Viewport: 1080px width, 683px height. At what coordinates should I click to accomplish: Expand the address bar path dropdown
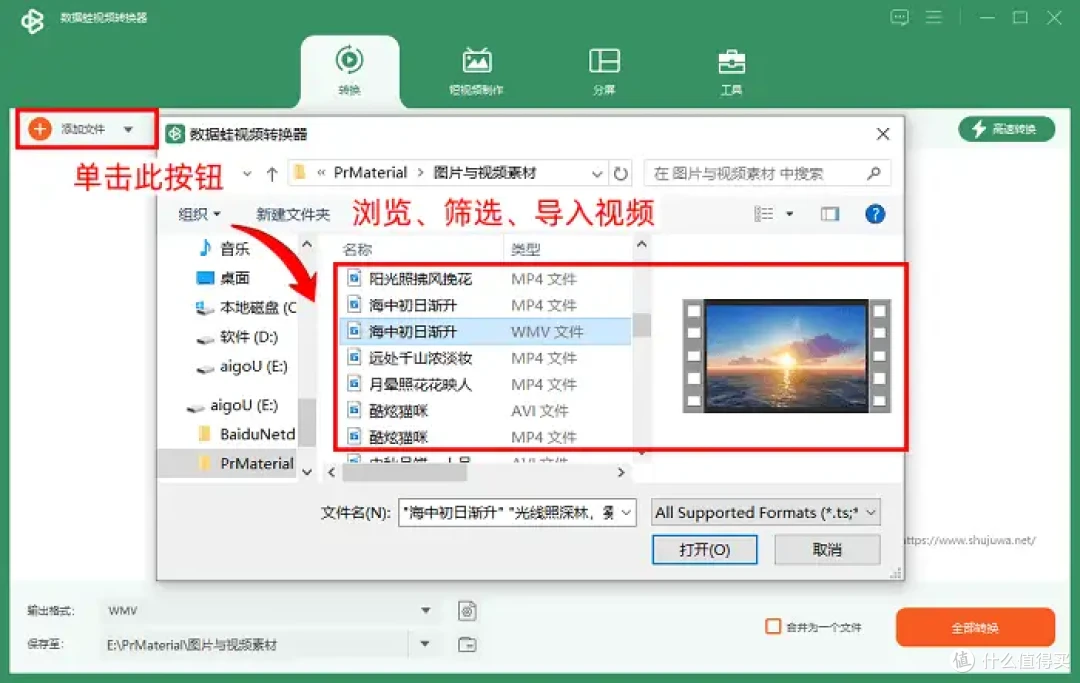[x=597, y=174]
